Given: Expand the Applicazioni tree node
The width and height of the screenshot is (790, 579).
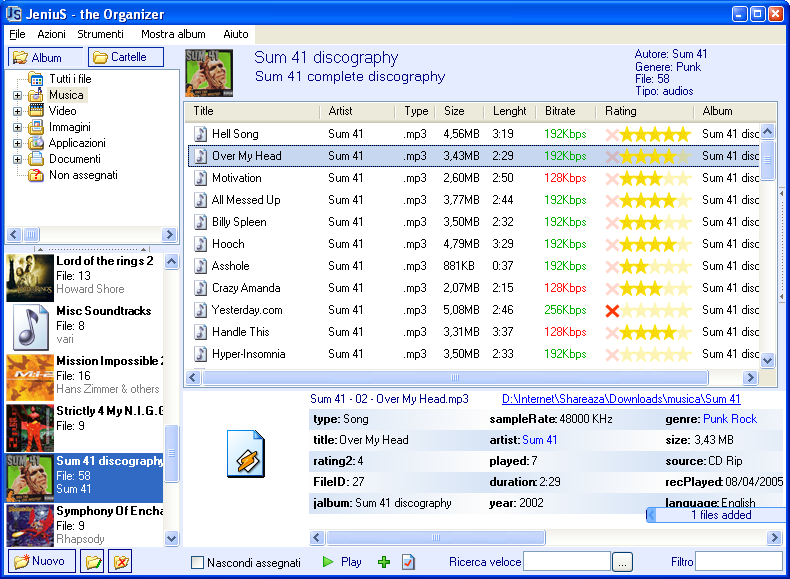Looking at the screenshot, I should pyautogui.click(x=17, y=144).
